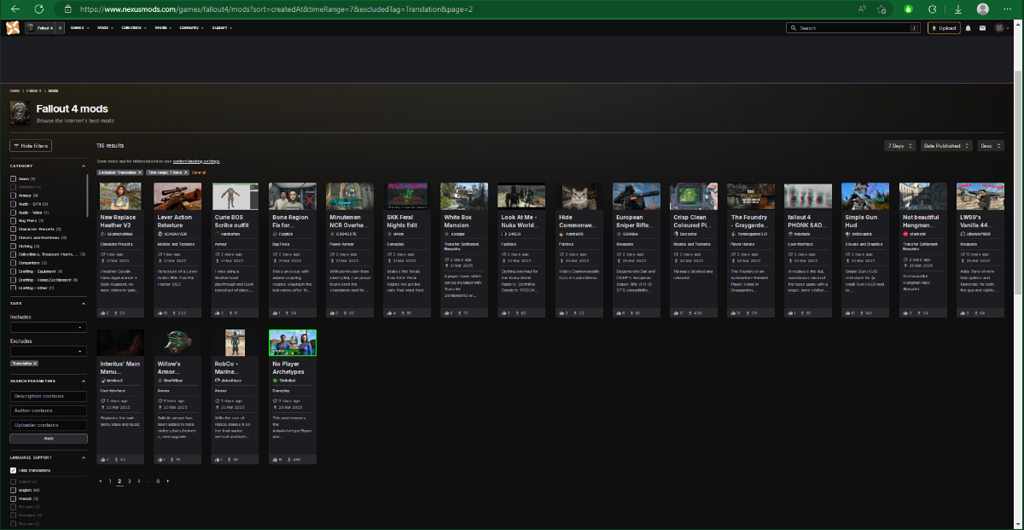This screenshot has width=1024, height=530.
Task: Uncheck Hide translations checkbox
Action: pyautogui.click(x=13, y=471)
